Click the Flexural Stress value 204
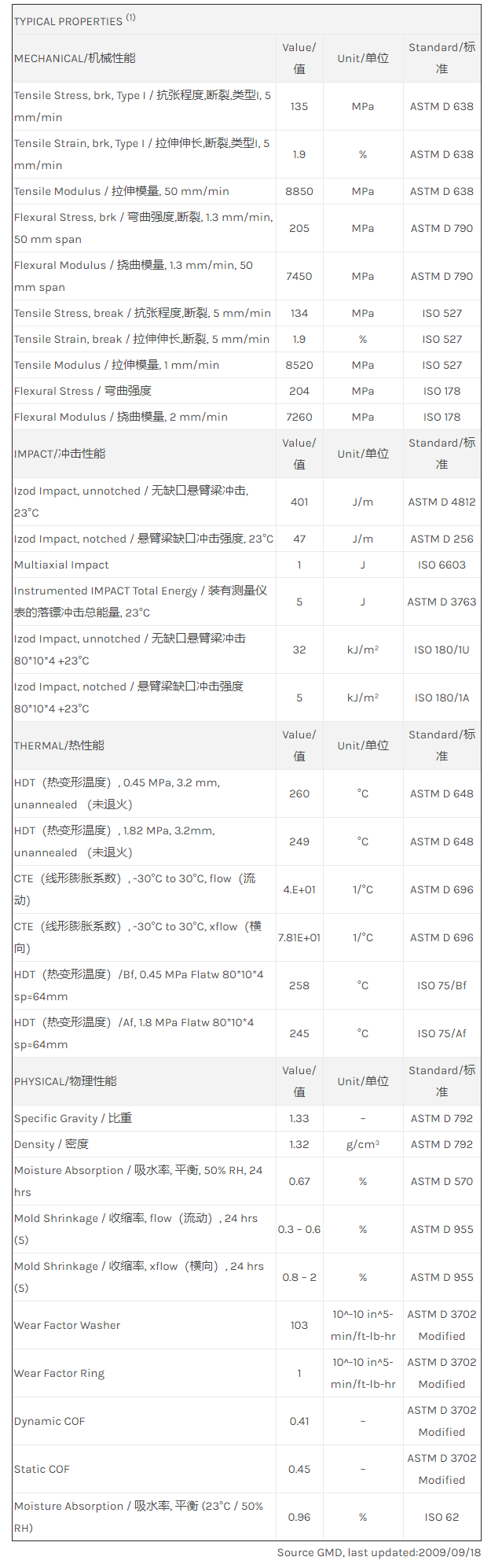This screenshot has height=1568, width=491. click(x=299, y=391)
